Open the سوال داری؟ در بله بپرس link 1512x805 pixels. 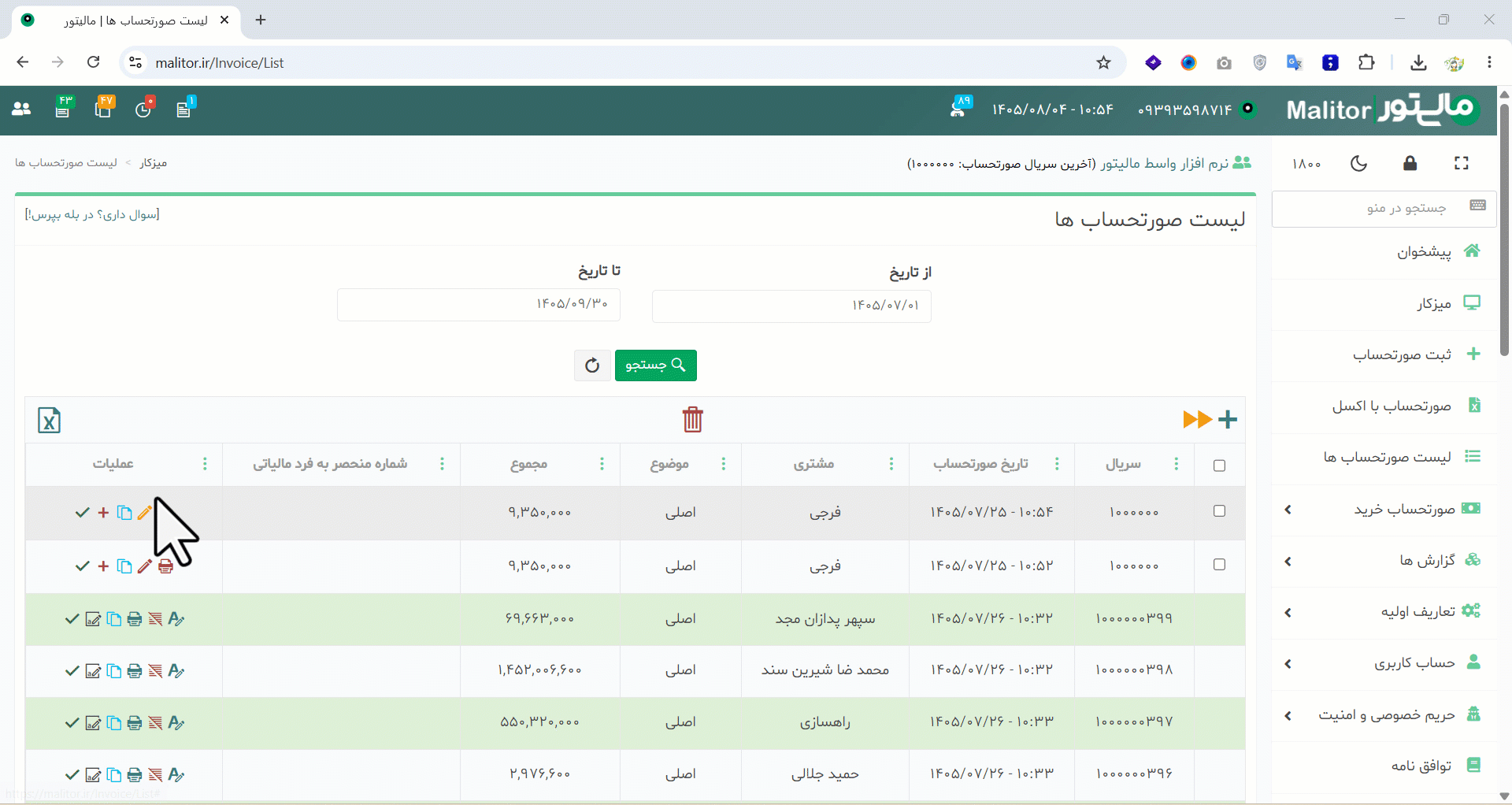coord(92,215)
